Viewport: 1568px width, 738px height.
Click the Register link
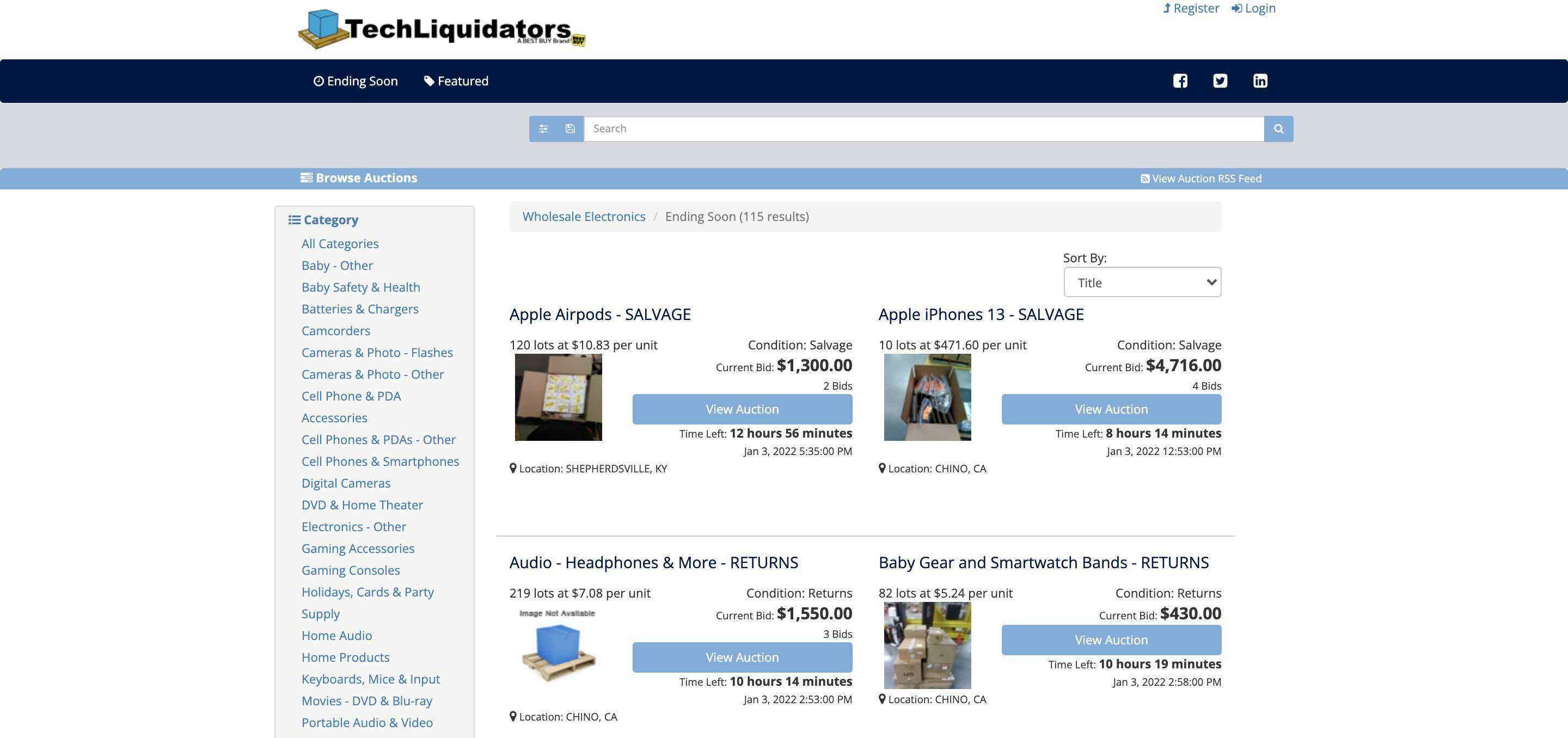pos(1191,8)
